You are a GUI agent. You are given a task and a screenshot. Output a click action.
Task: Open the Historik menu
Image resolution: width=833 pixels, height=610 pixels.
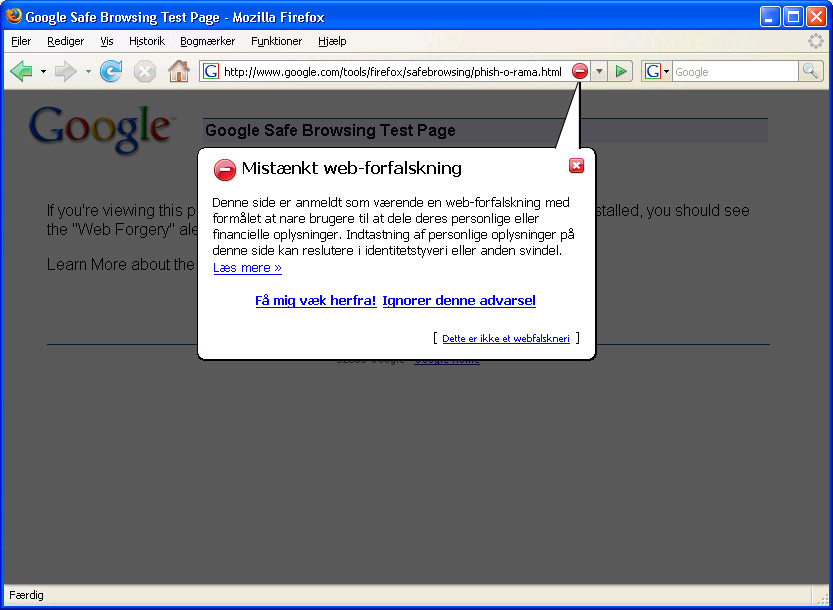click(x=147, y=41)
